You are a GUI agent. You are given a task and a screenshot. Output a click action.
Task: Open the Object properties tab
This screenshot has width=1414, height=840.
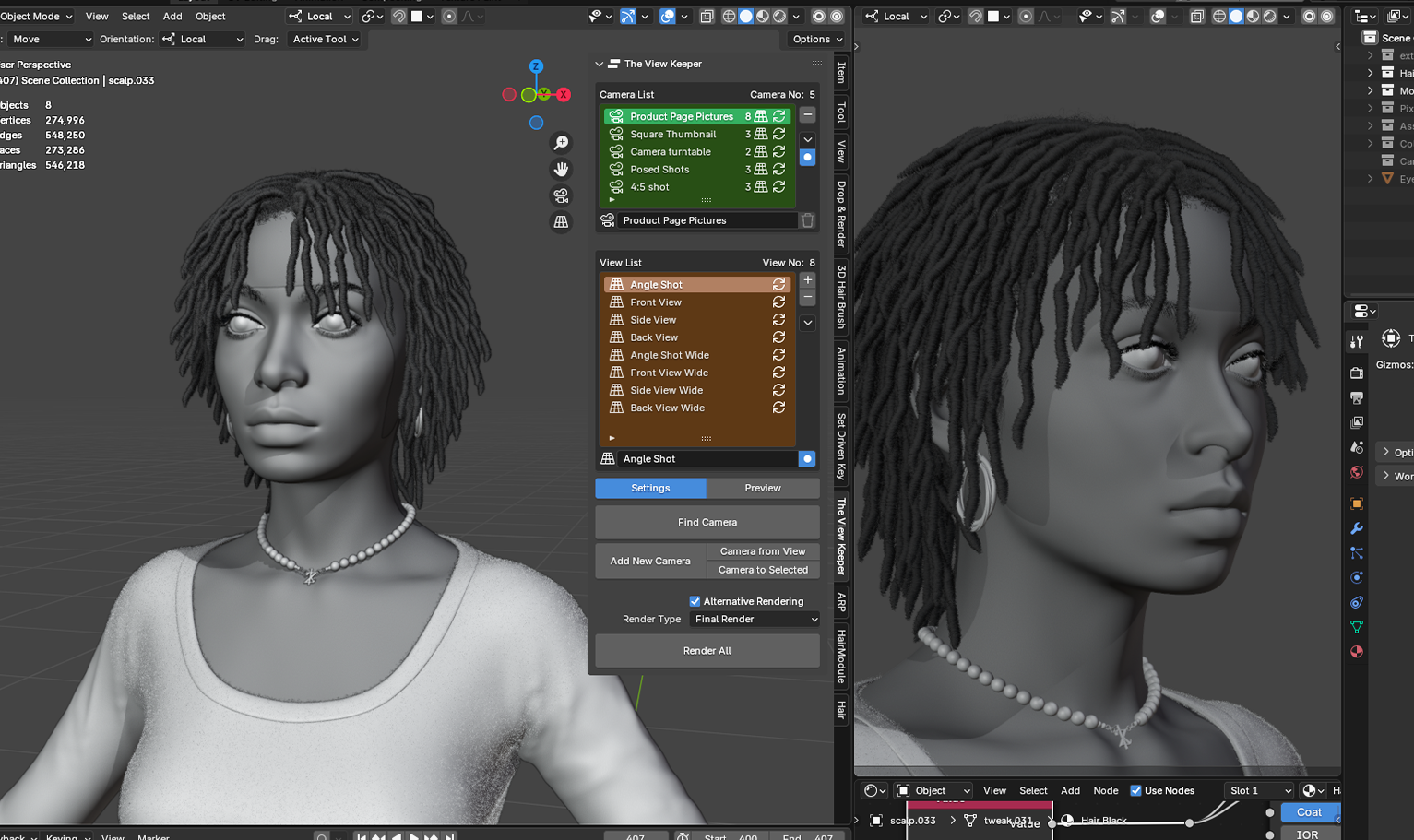(1357, 503)
